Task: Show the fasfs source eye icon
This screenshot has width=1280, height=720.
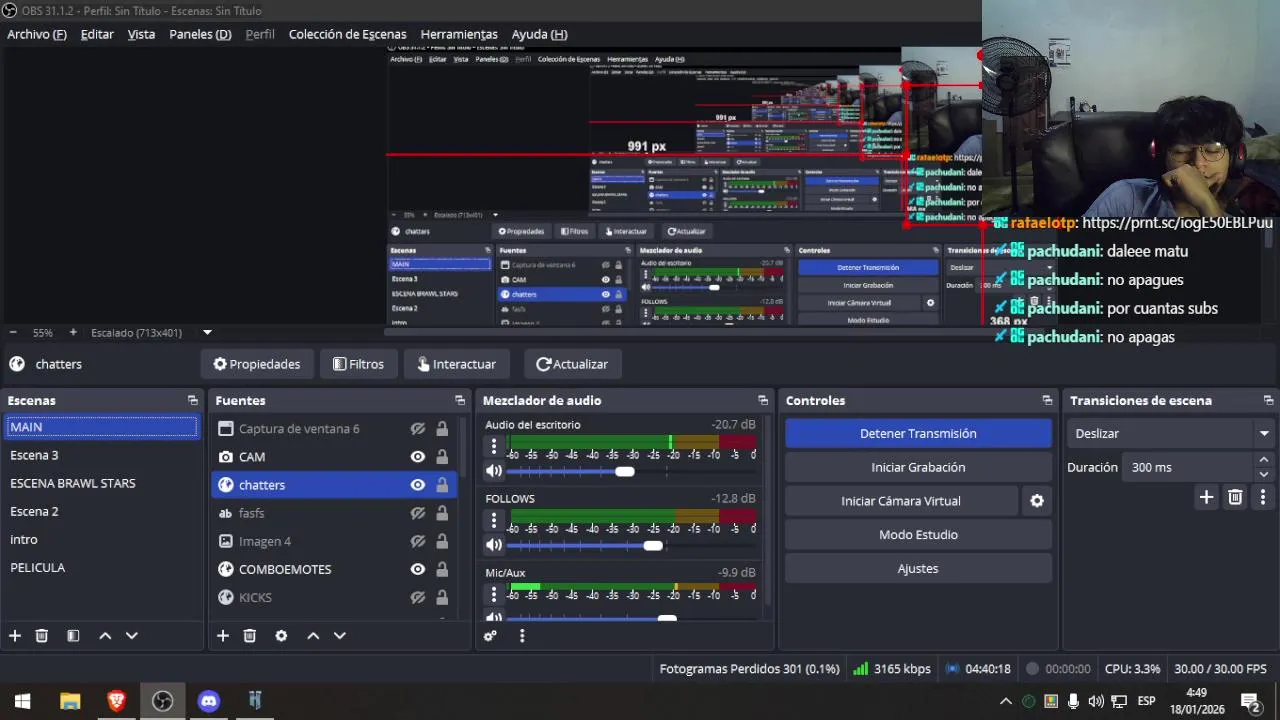Action: [x=418, y=513]
